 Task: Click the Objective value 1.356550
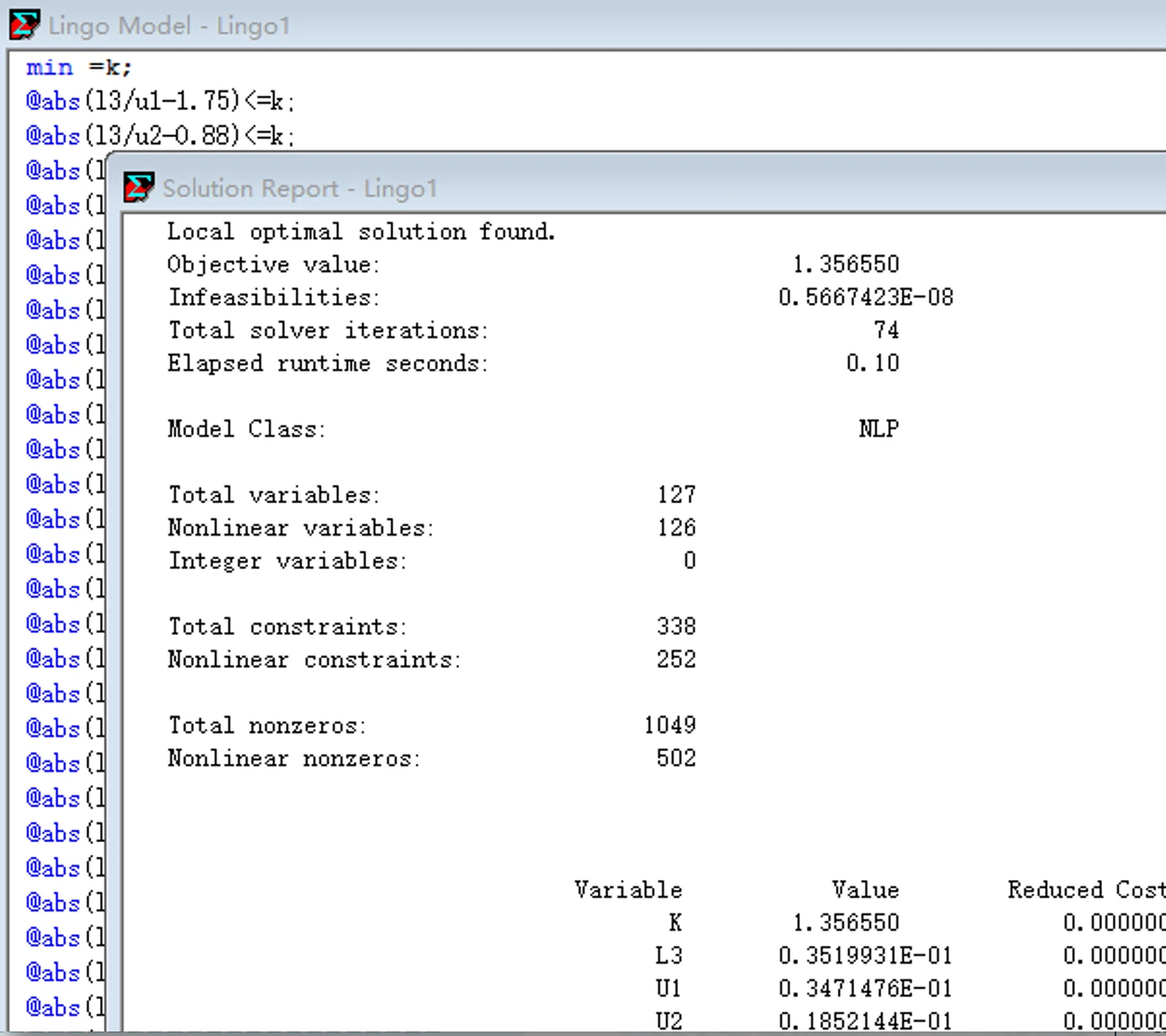click(846, 264)
